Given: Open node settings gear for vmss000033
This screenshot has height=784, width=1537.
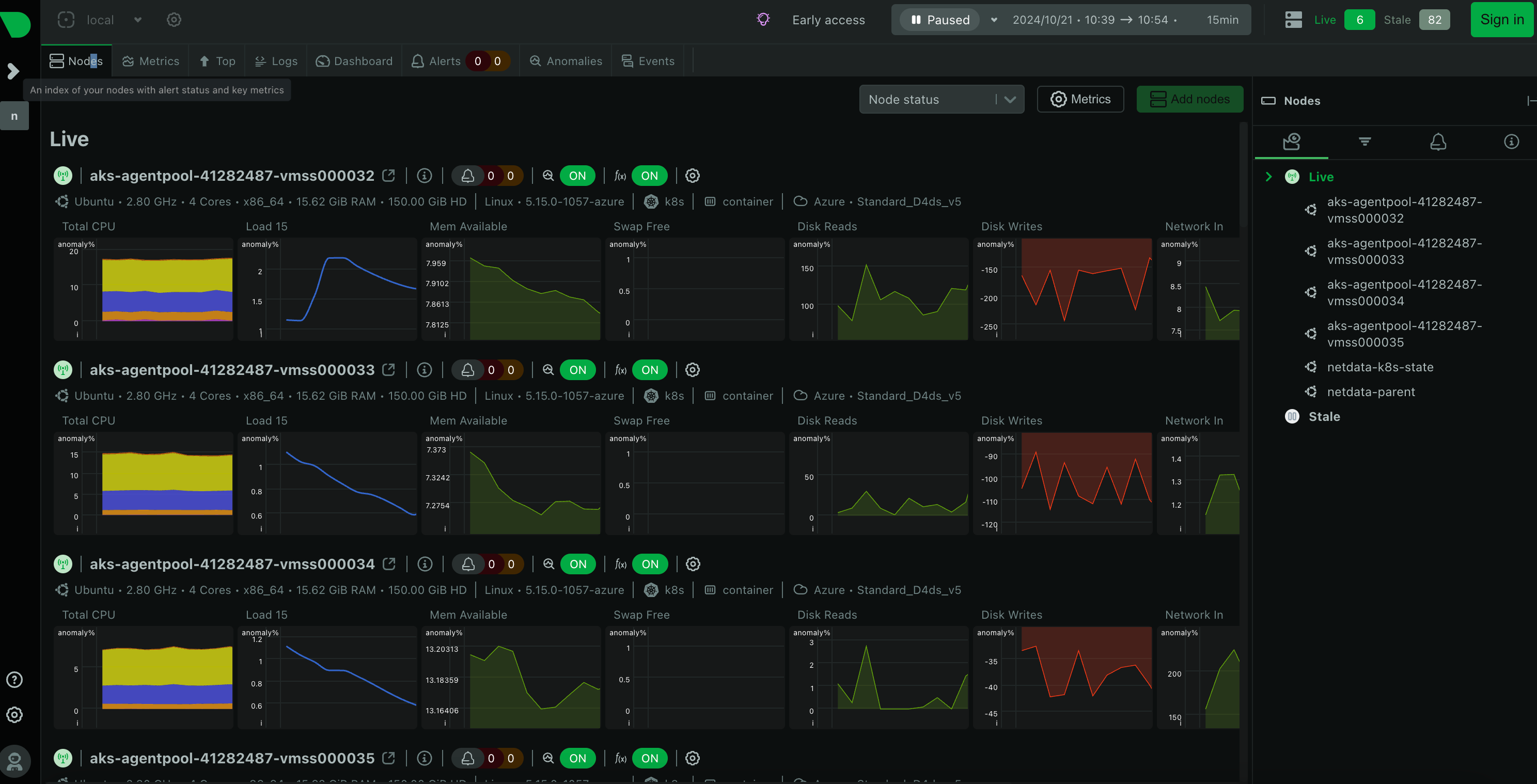Looking at the screenshot, I should point(692,369).
